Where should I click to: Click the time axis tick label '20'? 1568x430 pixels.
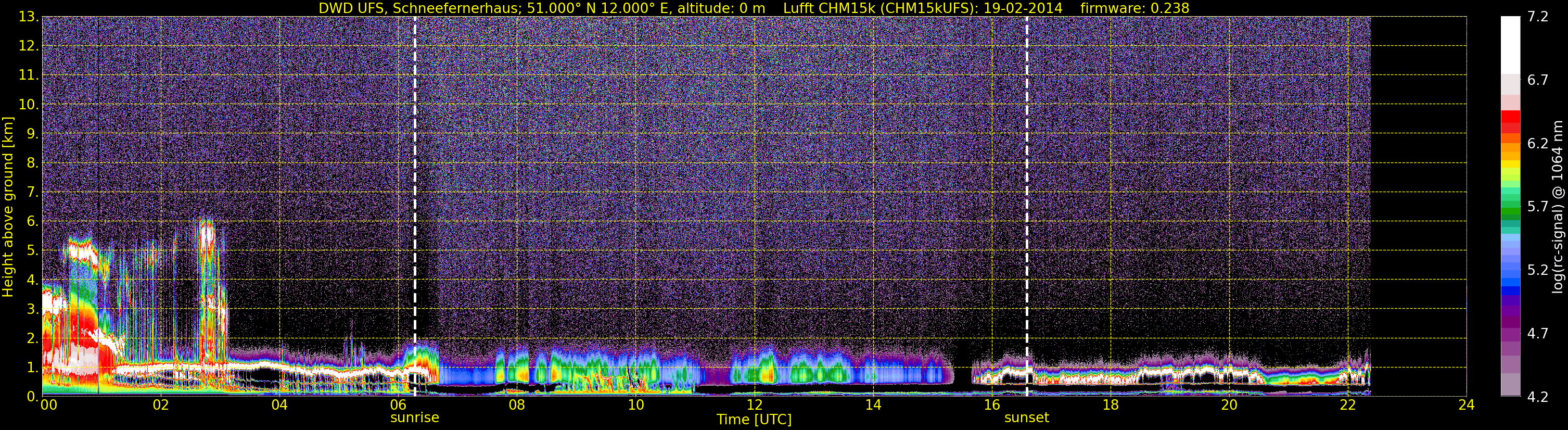1229,405
